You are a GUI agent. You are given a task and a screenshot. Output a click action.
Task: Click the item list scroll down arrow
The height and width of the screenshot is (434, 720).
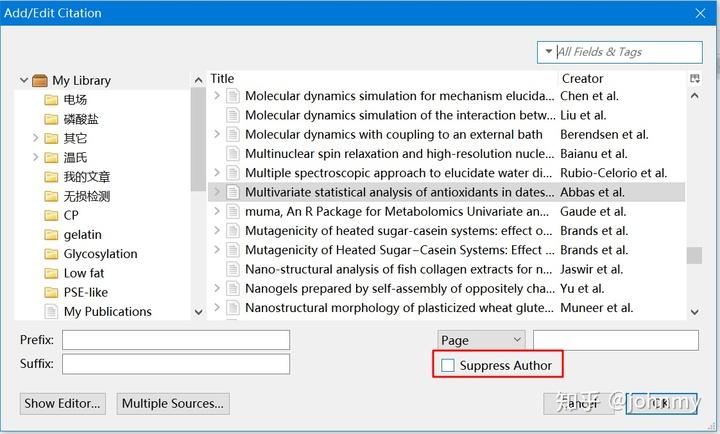[x=695, y=312]
